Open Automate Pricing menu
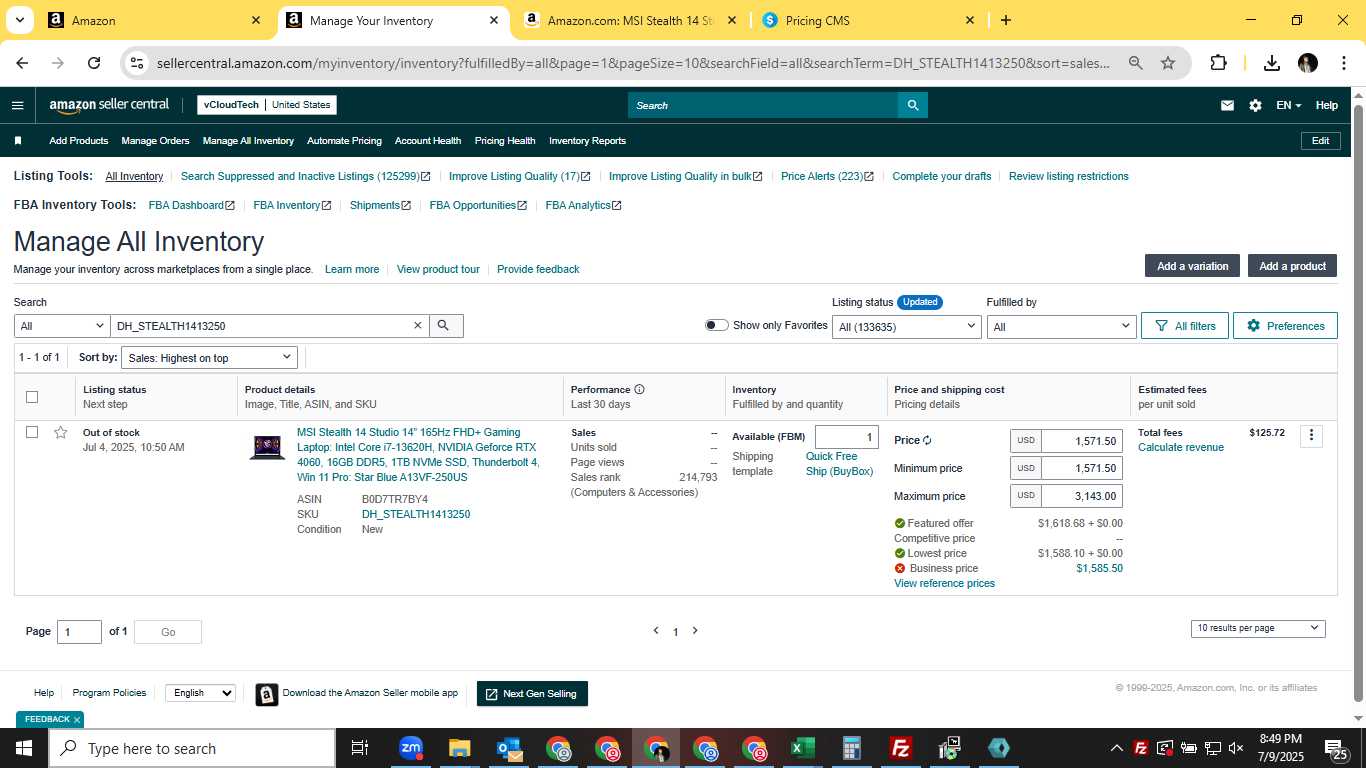The height and width of the screenshot is (768, 1366). coord(344,141)
